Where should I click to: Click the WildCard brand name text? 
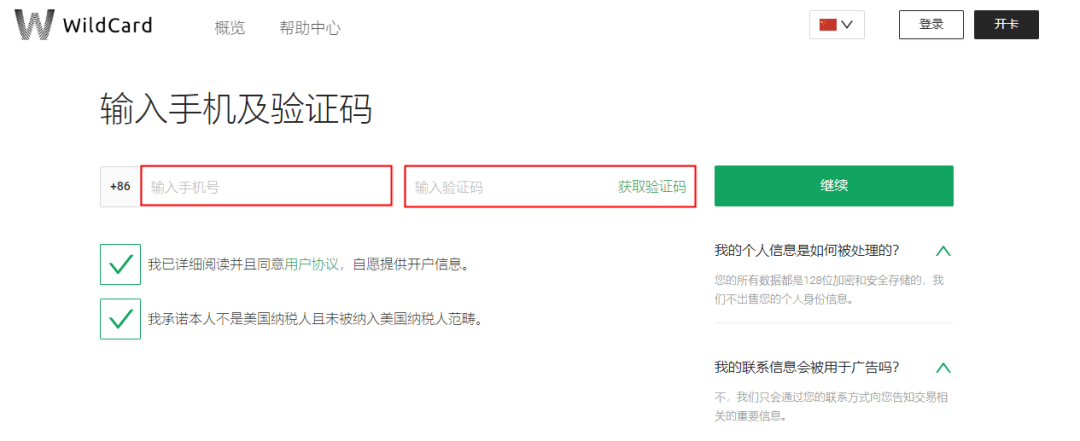pyautogui.click(x=107, y=25)
